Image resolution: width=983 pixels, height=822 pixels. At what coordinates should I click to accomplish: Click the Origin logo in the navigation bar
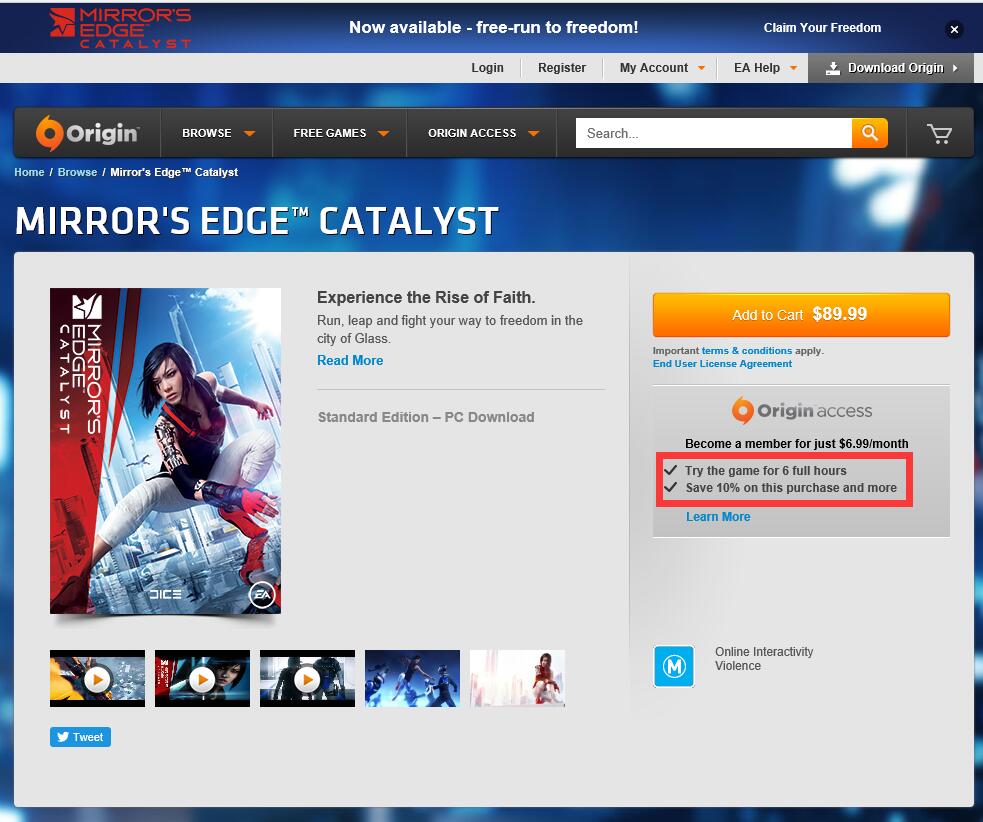[x=87, y=133]
